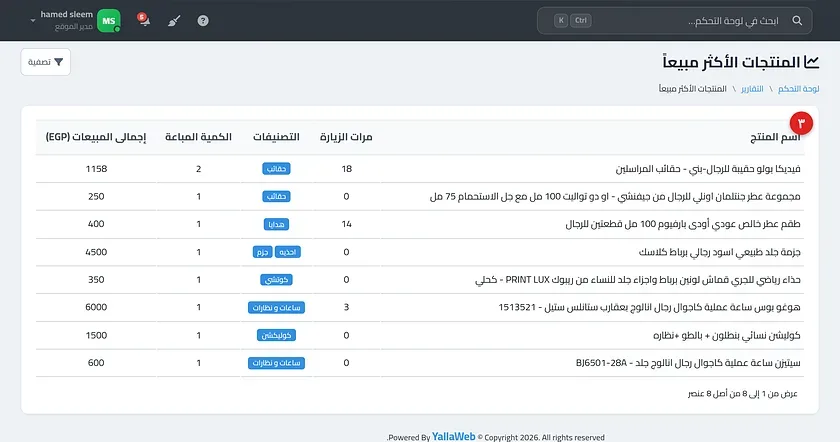Click the broom clear-cache icon
Viewport: 840px width, 442px height.
point(174,21)
